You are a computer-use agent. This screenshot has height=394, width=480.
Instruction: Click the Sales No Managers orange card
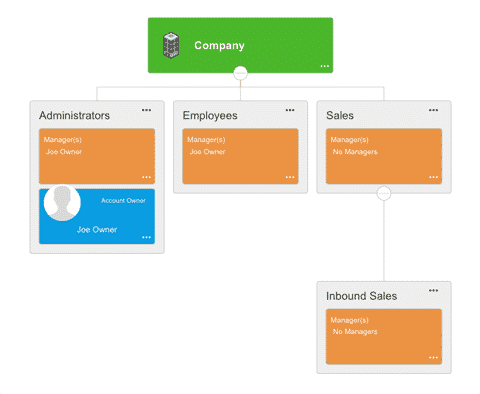pos(384,156)
